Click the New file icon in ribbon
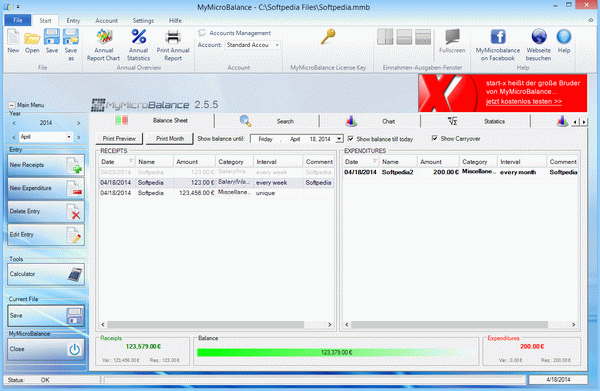The width and height of the screenshot is (600, 391). tap(13, 41)
